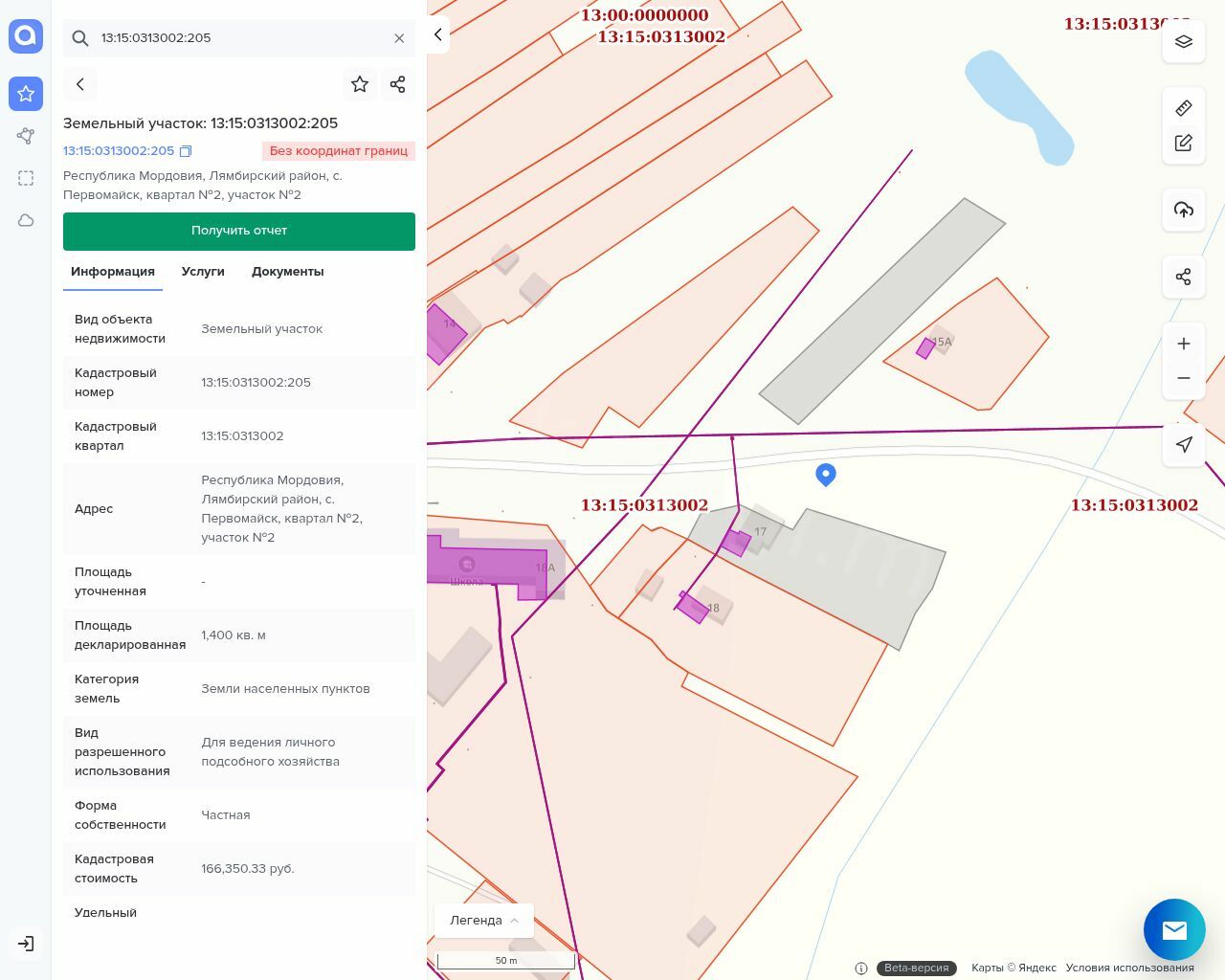The height and width of the screenshot is (980, 1225).
Task: Clear the cadastral number search field
Action: pos(399,38)
